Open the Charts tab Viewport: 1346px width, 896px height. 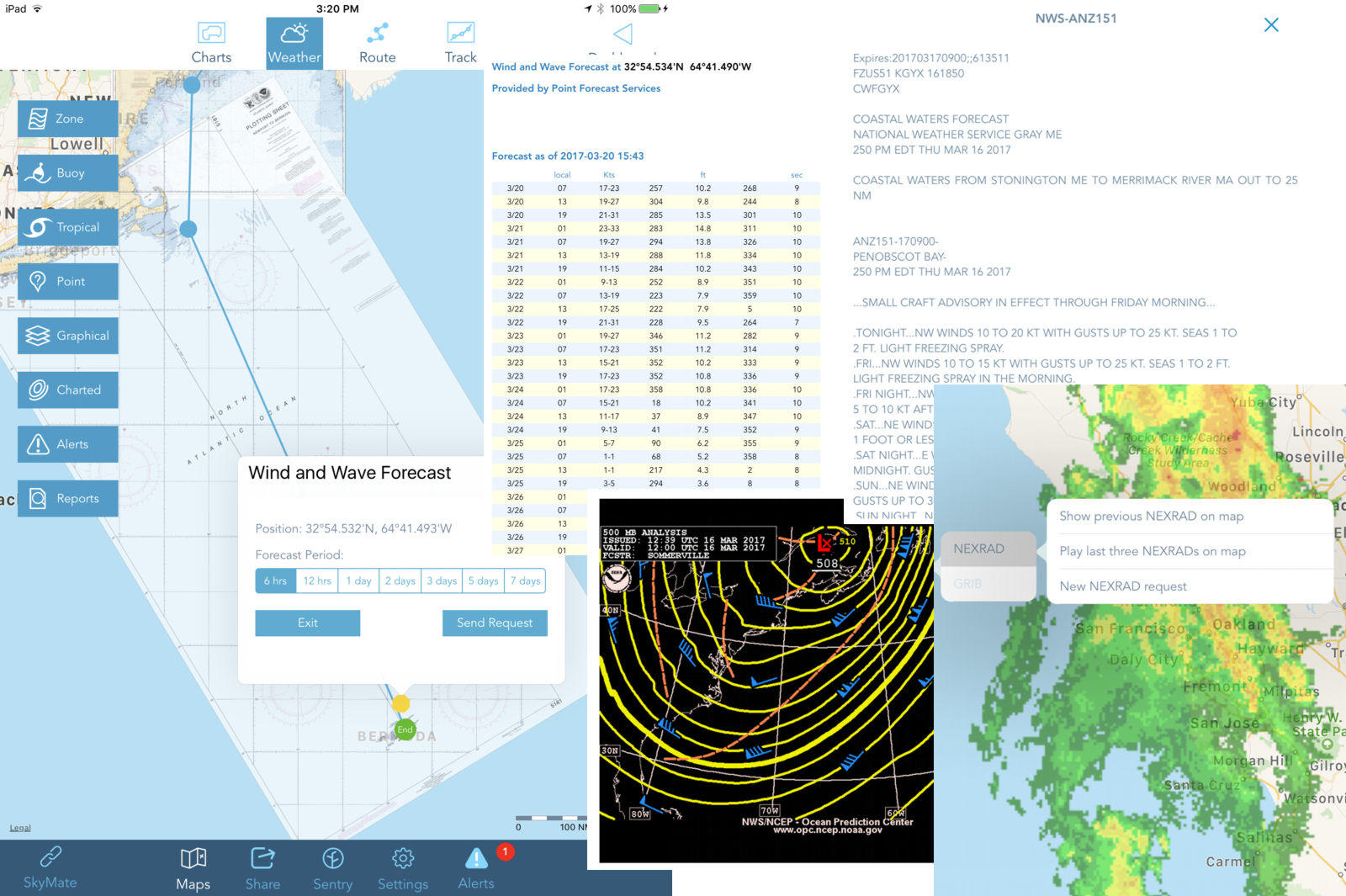pos(211,43)
